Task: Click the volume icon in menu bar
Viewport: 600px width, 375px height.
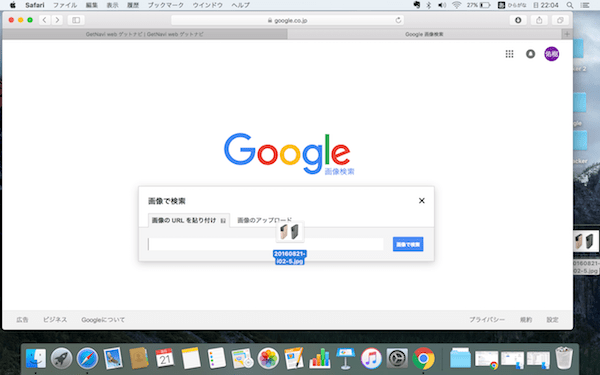Action: click(442, 5)
